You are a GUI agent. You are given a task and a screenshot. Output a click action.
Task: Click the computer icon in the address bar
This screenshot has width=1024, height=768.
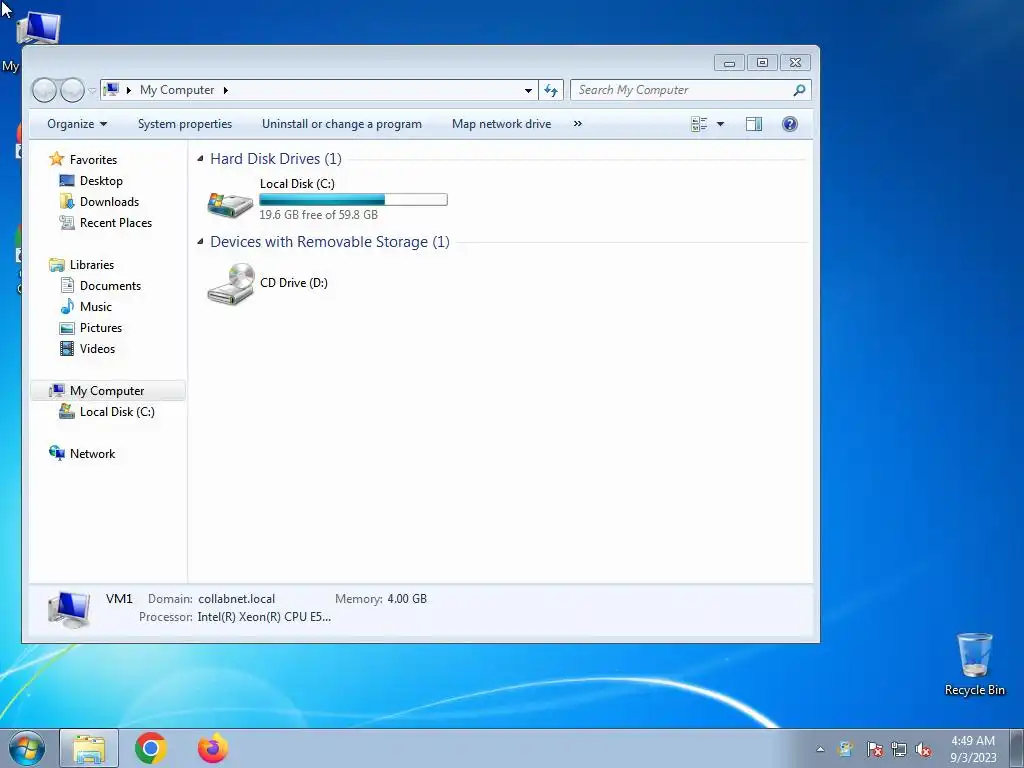pyautogui.click(x=112, y=89)
